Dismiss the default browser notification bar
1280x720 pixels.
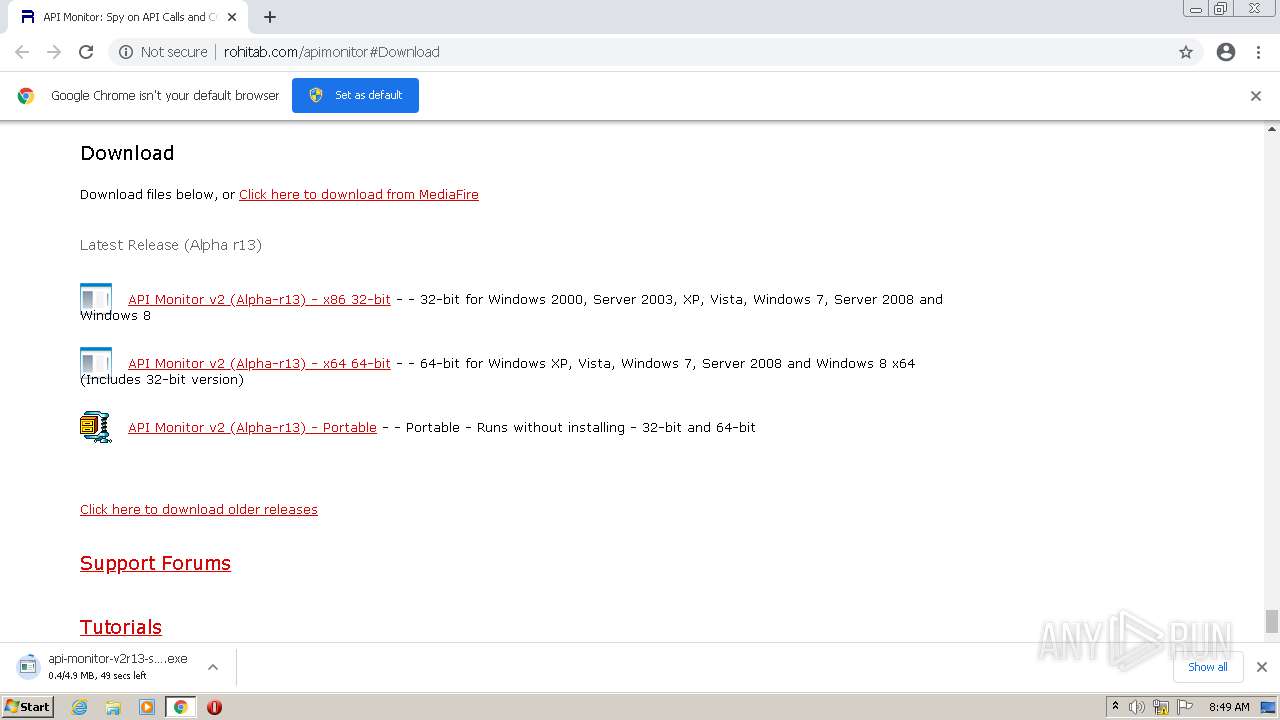click(1256, 96)
